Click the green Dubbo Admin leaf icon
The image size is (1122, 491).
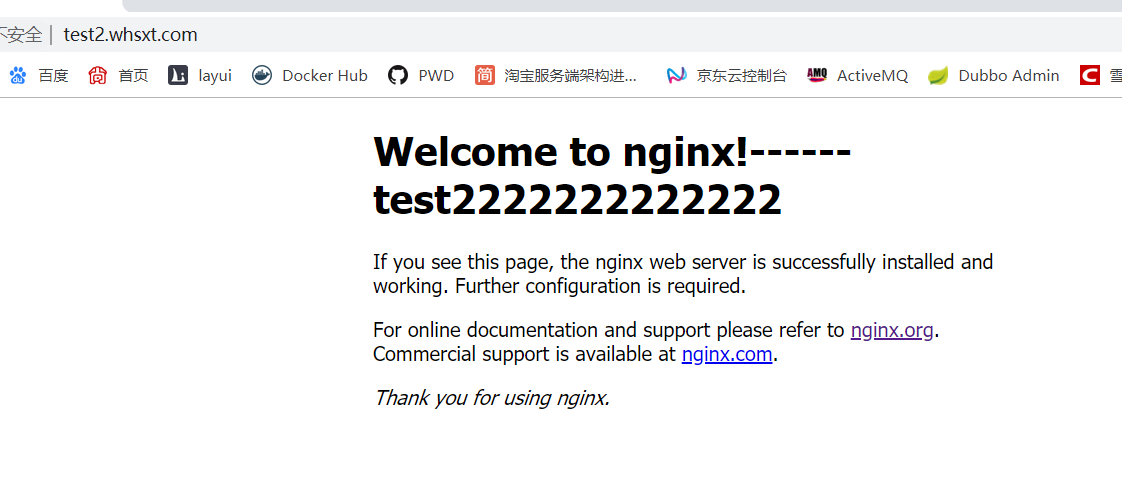coord(938,75)
